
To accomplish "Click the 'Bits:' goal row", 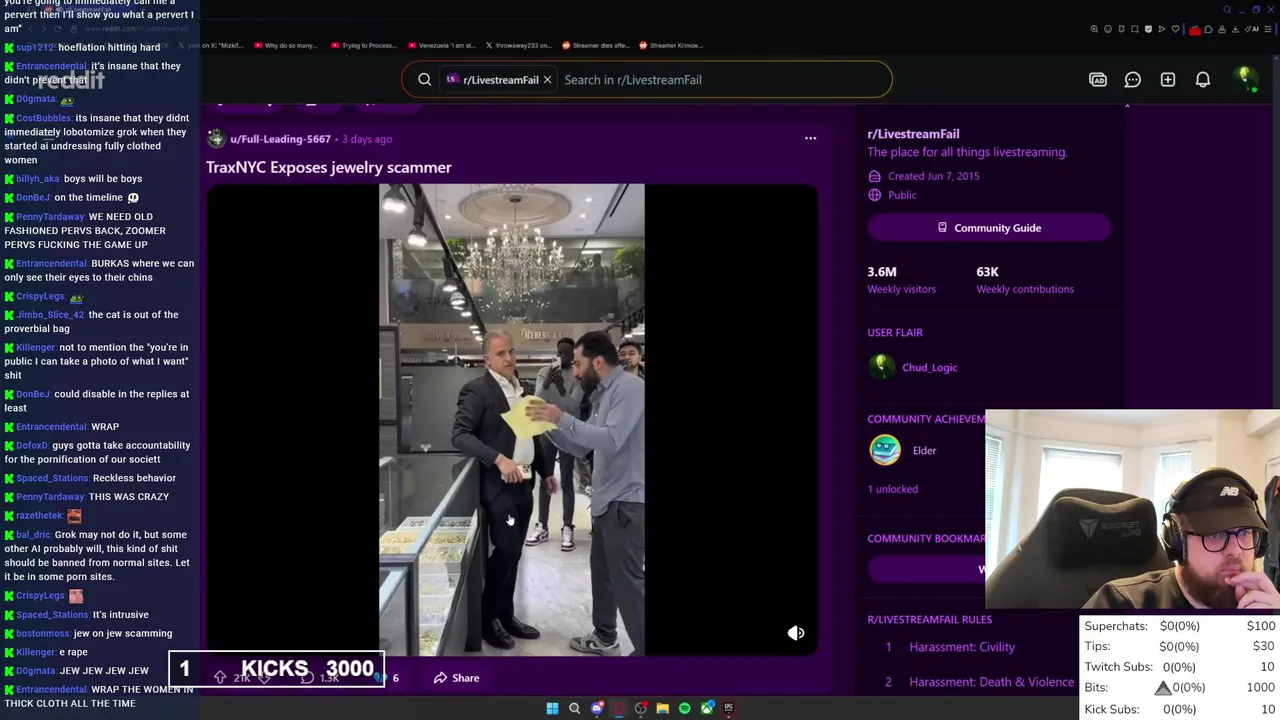I will point(1180,688).
